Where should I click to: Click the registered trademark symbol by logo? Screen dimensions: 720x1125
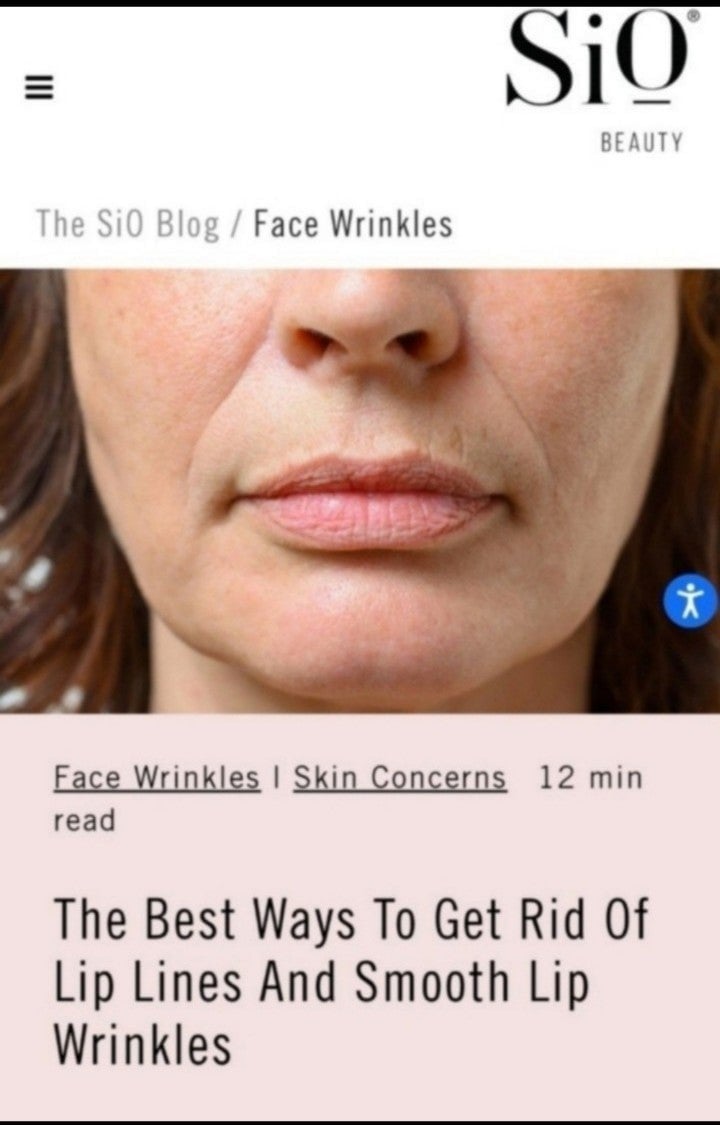[693, 16]
